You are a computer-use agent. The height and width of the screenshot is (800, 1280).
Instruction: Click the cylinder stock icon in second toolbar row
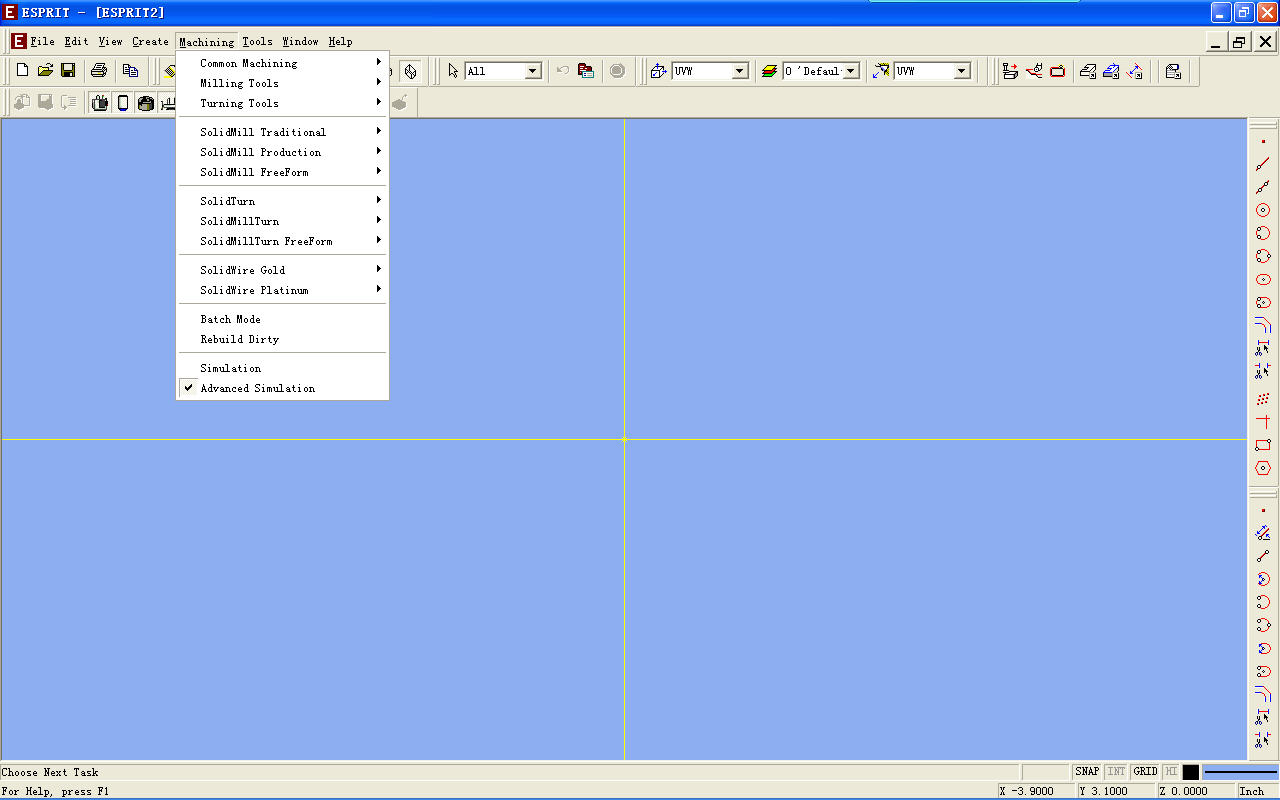coord(146,102)
